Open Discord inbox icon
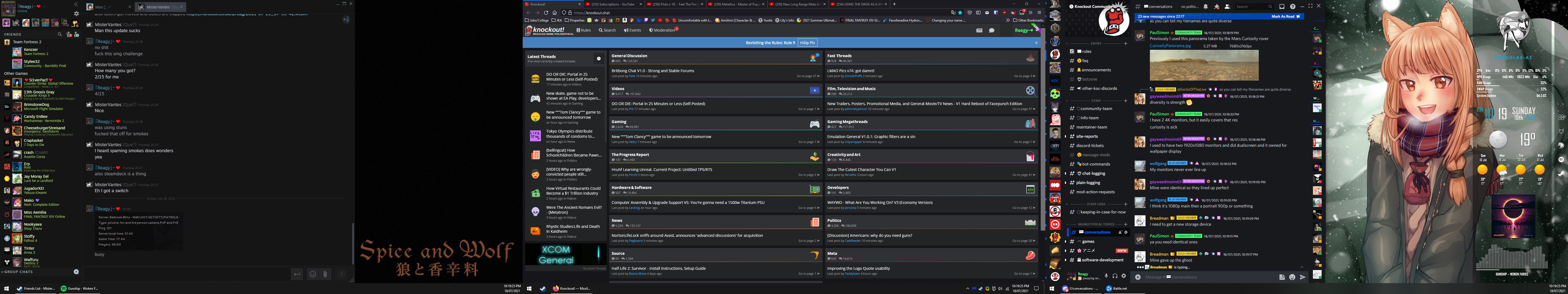 pyautogui.click(x=1281, y=7)
